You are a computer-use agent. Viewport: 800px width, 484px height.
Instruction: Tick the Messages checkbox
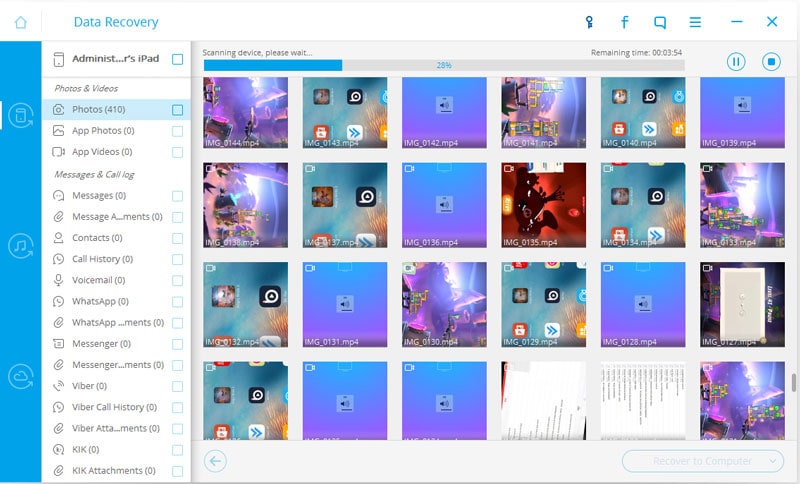point(178,196)
